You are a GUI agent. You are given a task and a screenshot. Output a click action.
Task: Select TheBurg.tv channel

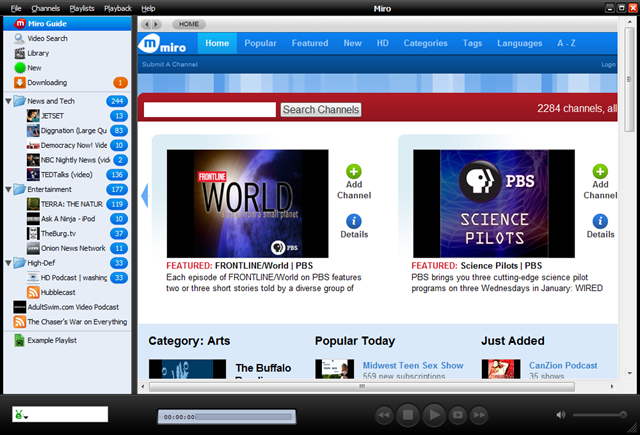(x=67, y=233)
